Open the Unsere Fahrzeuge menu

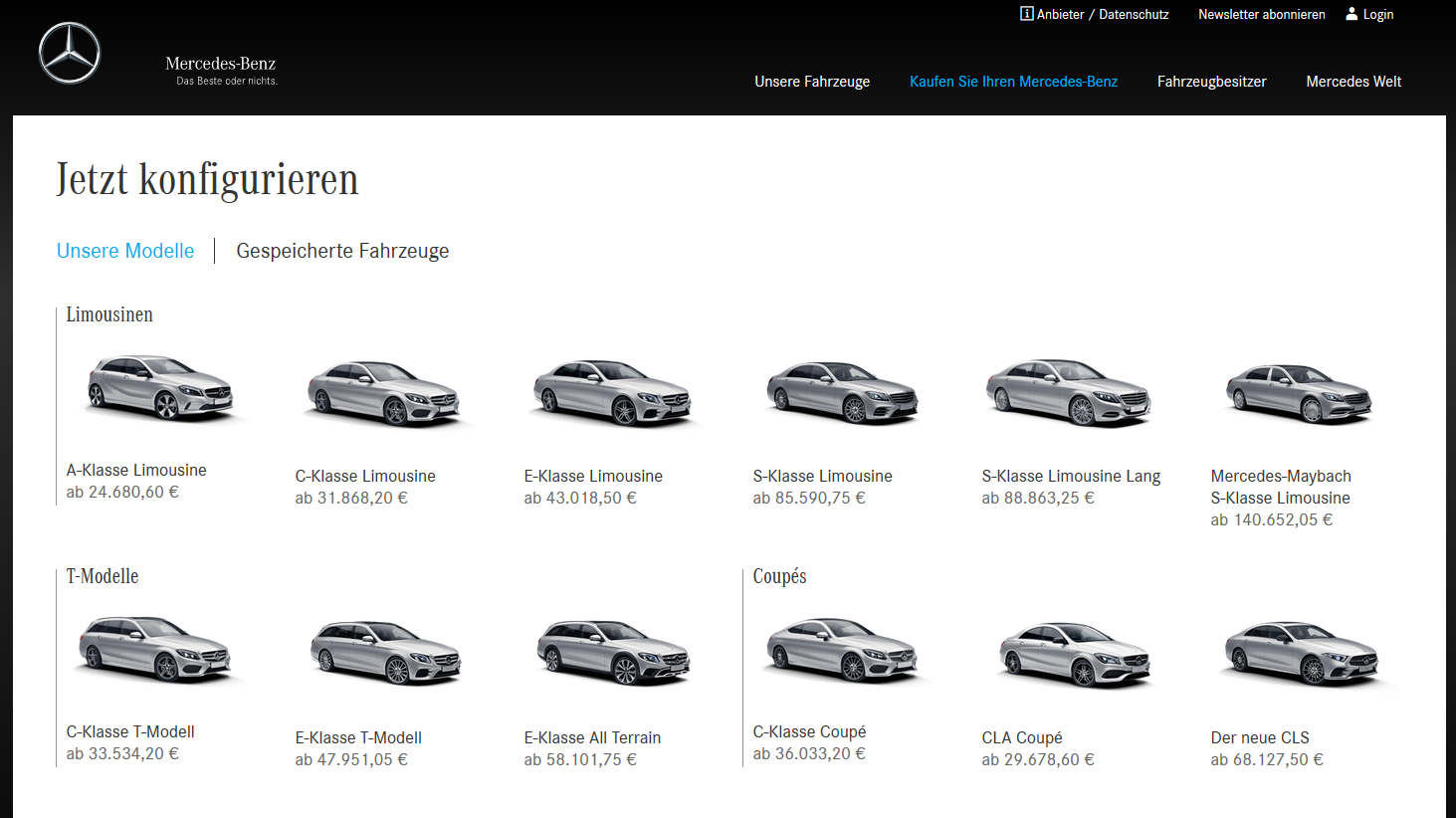(x=812, y=82)
